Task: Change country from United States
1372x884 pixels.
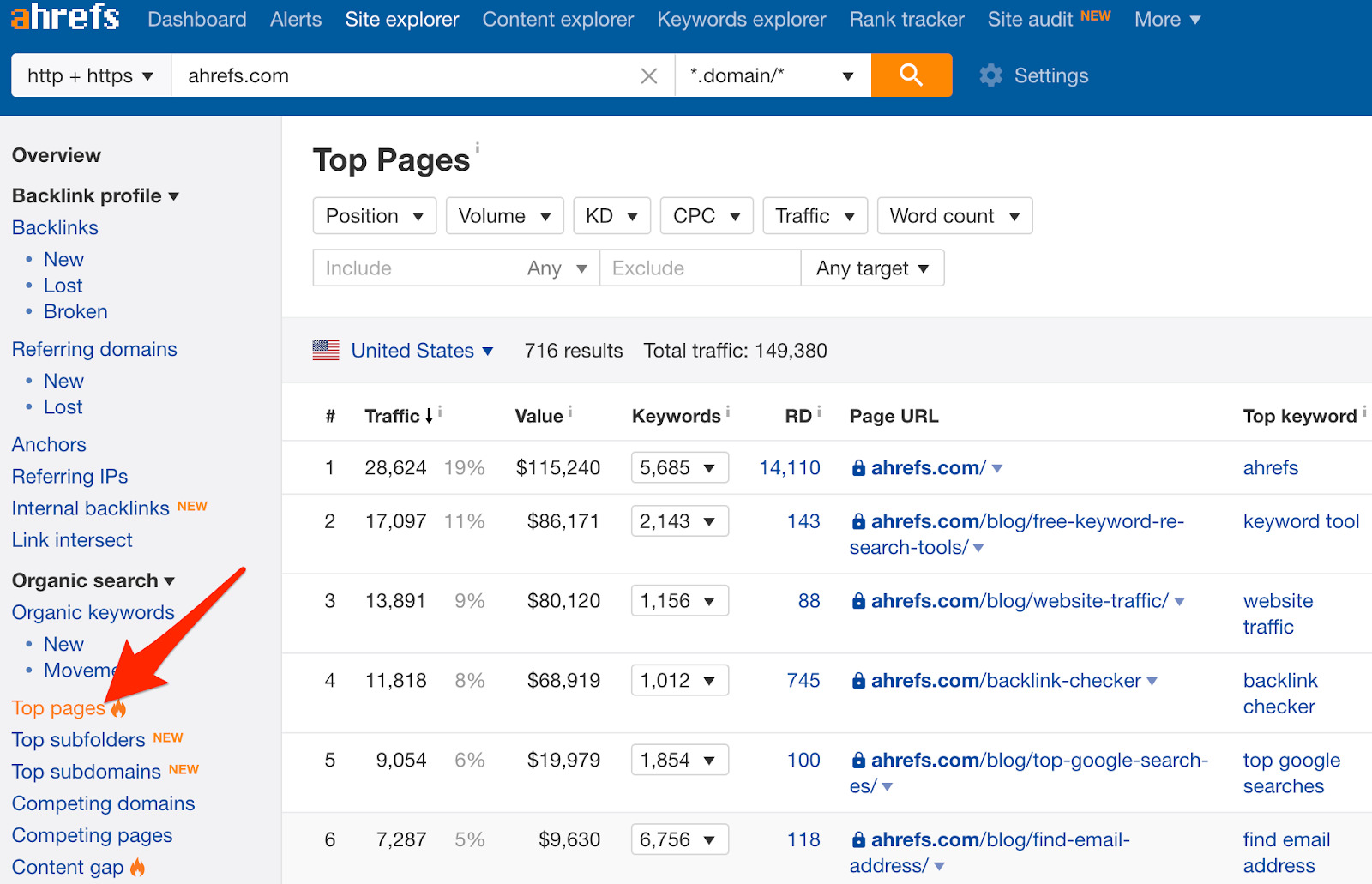Action: coord(422,351)
